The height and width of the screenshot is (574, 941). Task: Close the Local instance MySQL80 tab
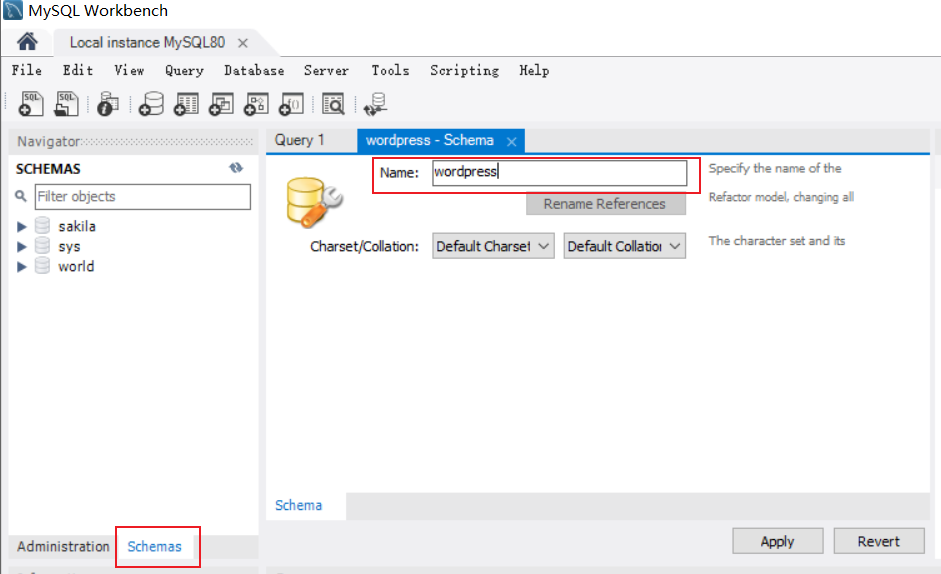pyautogui.click(x=242, y=43)
